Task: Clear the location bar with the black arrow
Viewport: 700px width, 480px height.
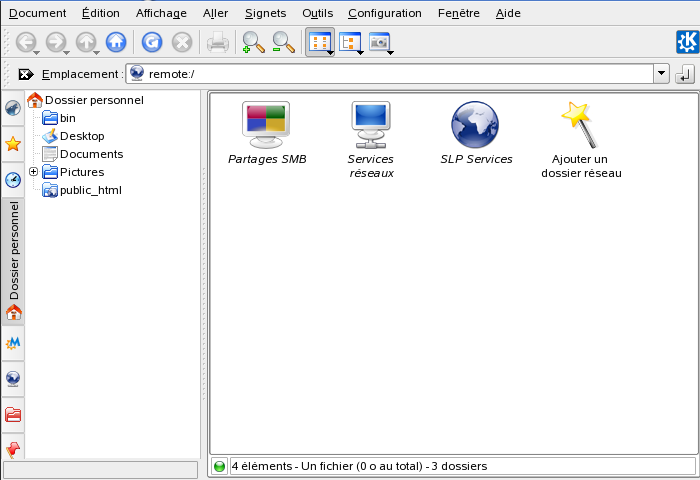Action: 26,74
